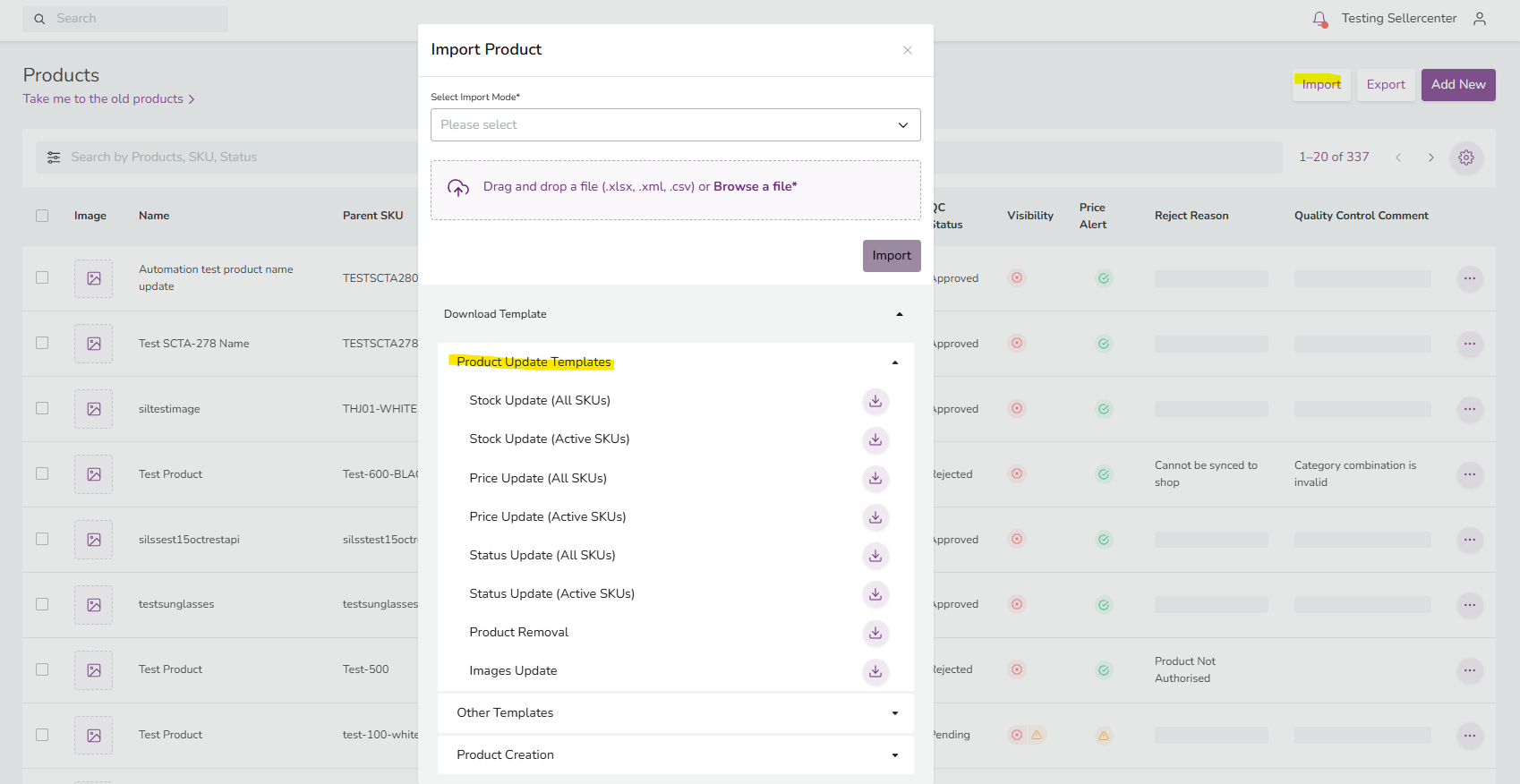
Task: Open more actions for silssest15octrestapi row
Action: [1470, 540]
